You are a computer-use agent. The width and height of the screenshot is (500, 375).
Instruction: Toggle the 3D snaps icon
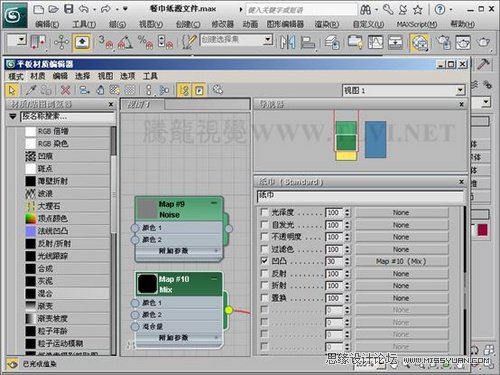point(105,42)
